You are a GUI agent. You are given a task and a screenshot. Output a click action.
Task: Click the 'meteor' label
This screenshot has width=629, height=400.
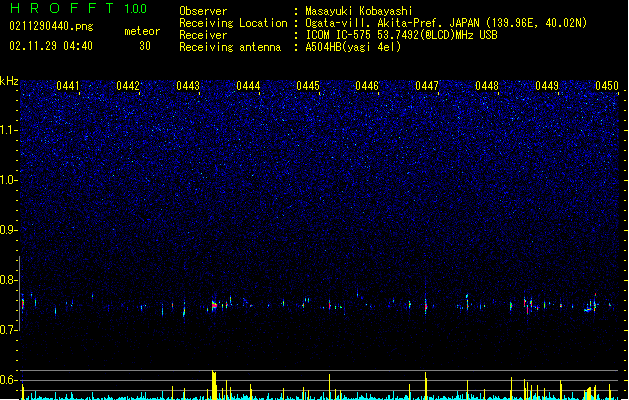[x=142, y=31]
